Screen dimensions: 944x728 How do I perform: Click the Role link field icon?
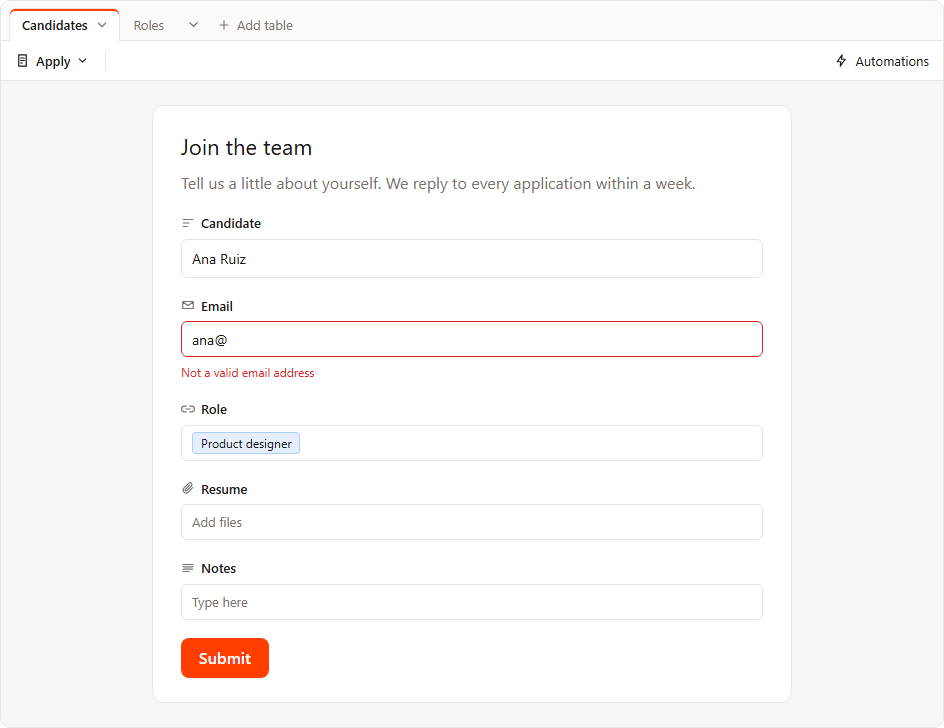pyautogui.click(x=188, y=409)
